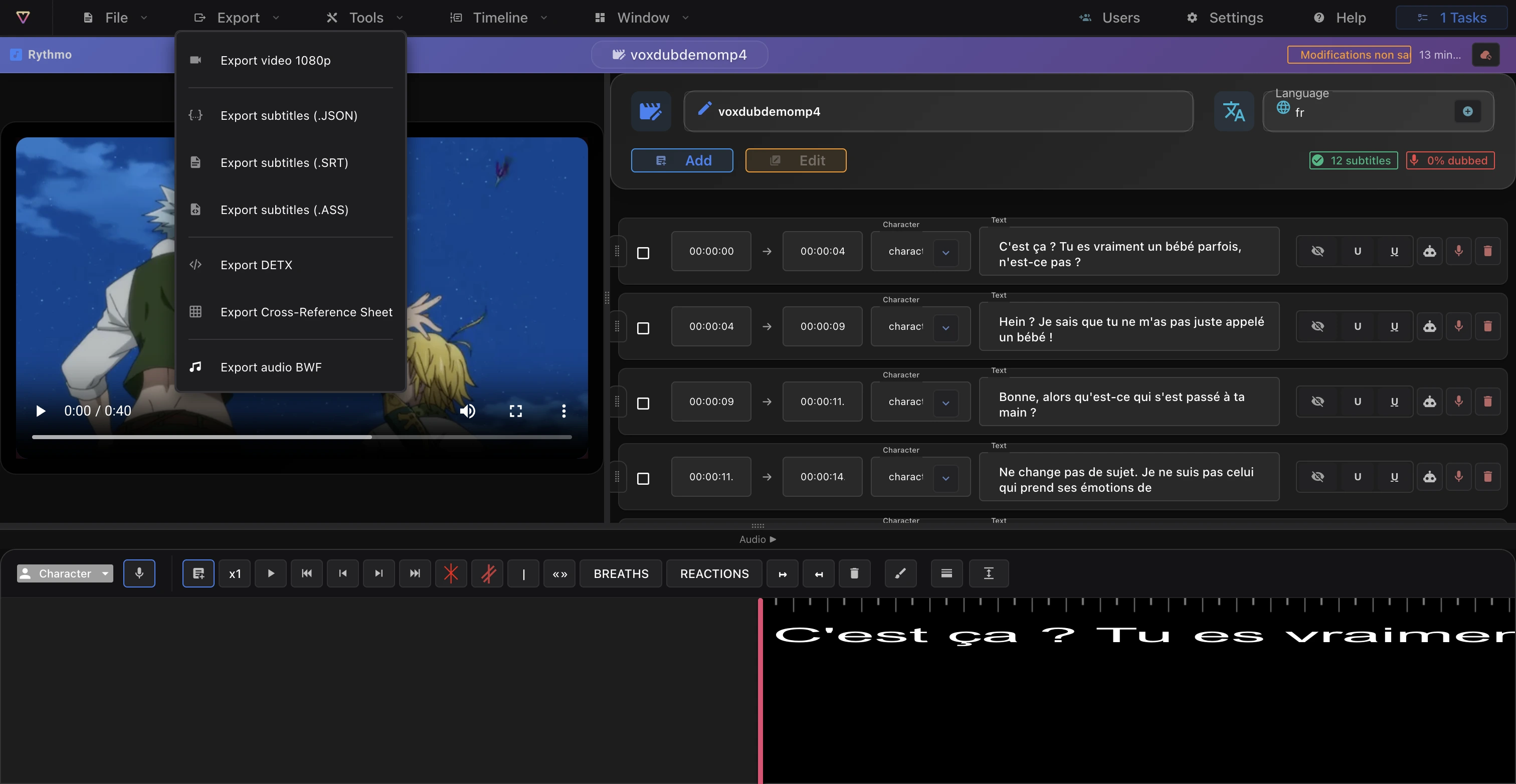Click the red crossed-slash marker tool
This screenshot has width=1516, height=784.
487,573
